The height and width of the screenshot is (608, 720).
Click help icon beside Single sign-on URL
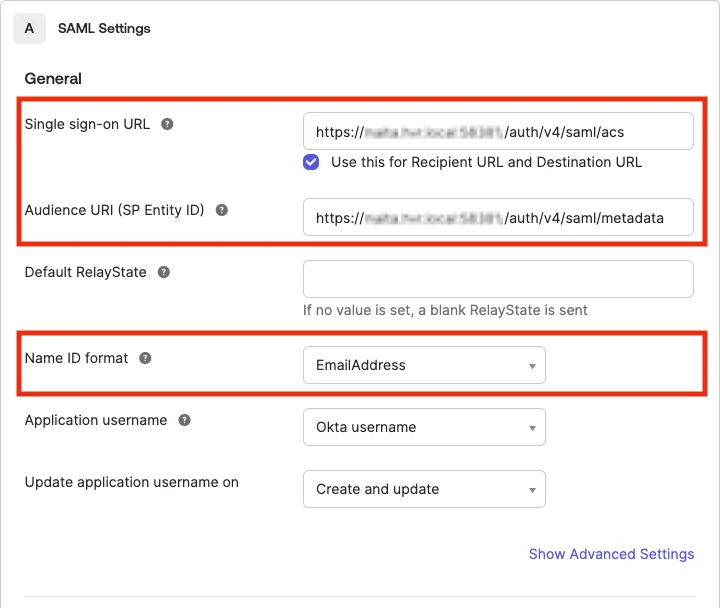coord(167,125)
